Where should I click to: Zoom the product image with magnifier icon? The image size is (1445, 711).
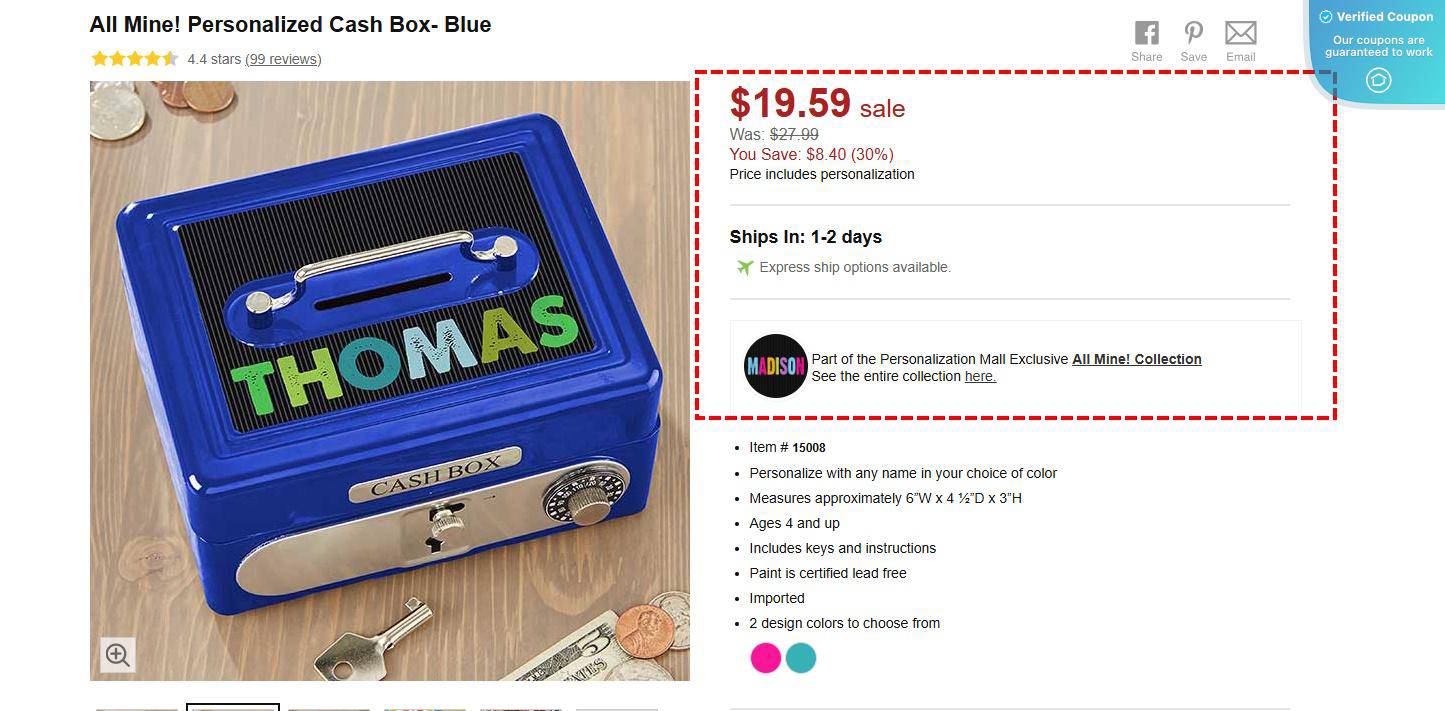[x=117, y=655]
